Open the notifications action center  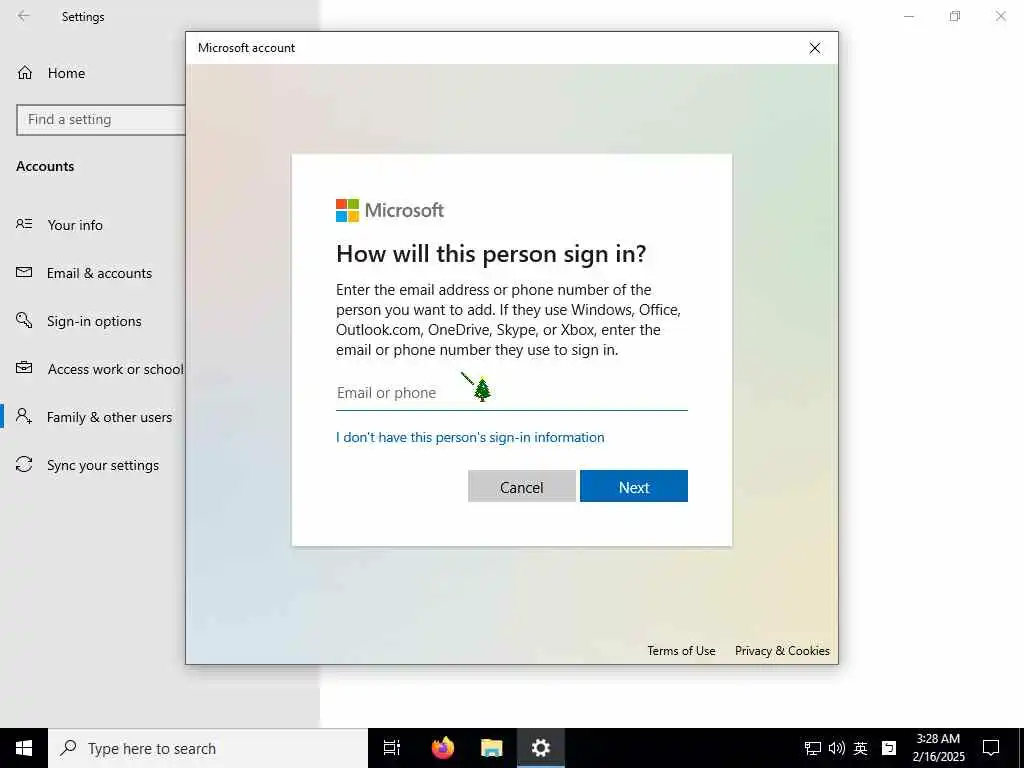coord(991,748)
